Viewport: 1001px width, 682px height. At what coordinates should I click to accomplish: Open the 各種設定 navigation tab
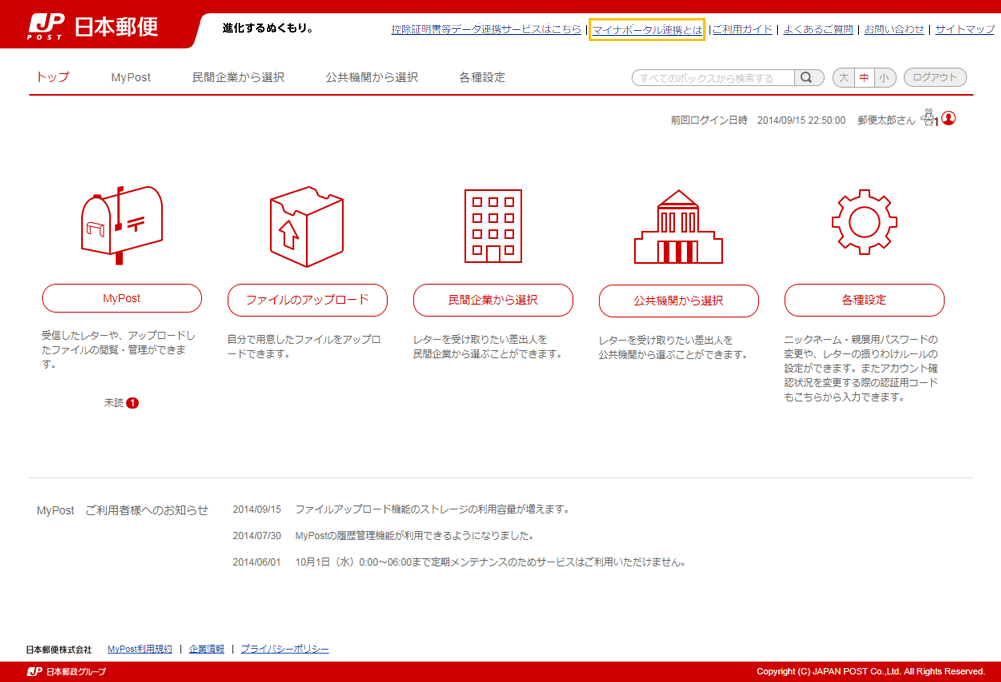(482, 77)
